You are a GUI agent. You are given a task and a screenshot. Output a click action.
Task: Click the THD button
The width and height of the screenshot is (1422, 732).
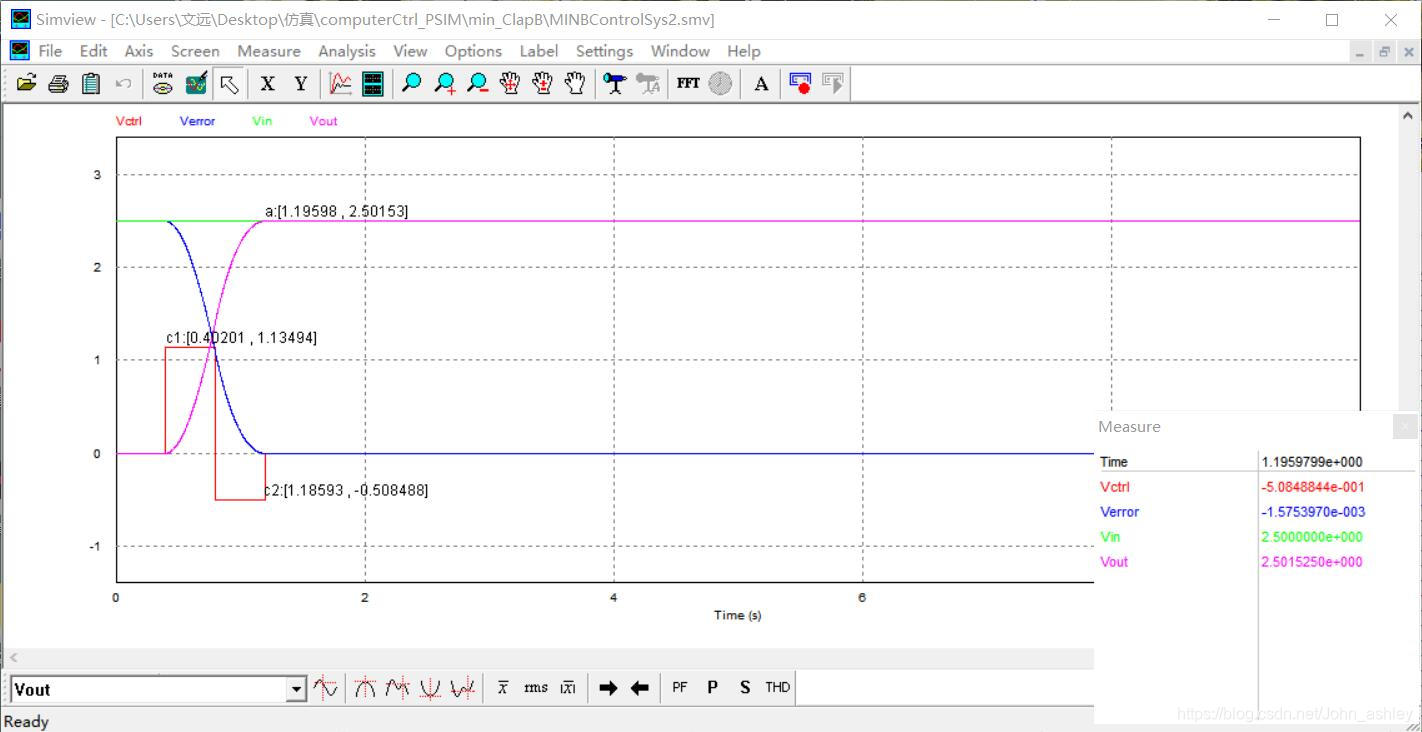point(778,688)
